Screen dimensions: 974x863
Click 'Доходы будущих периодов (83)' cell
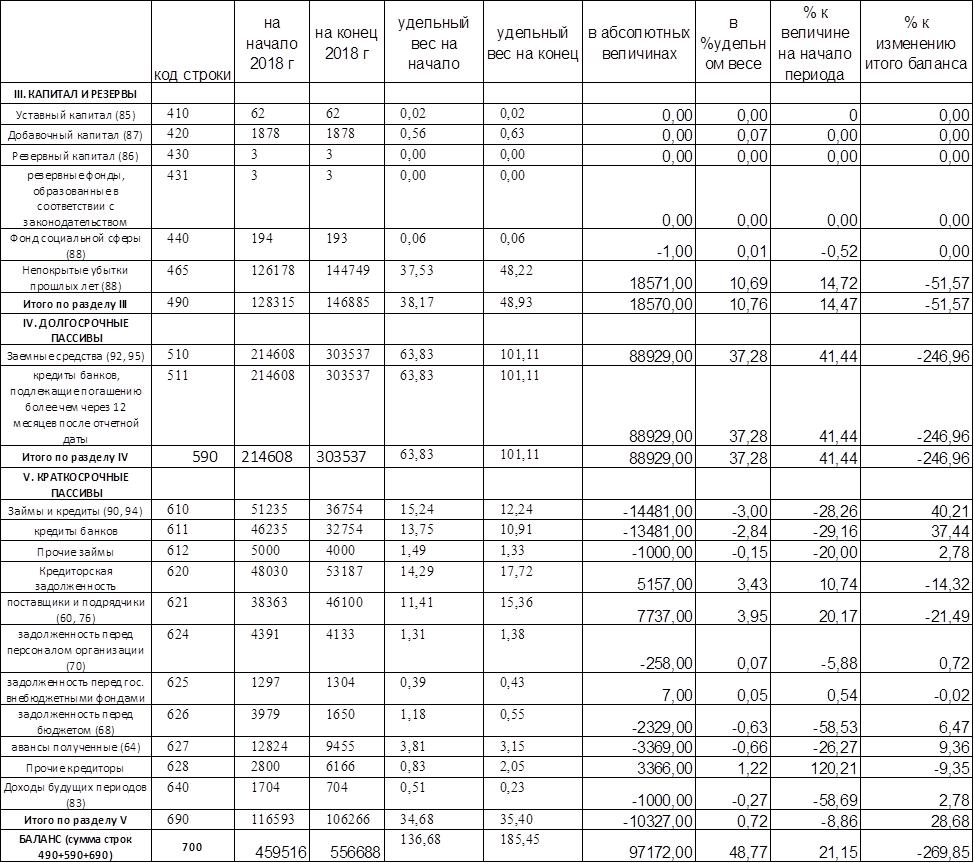coord(76,793)
